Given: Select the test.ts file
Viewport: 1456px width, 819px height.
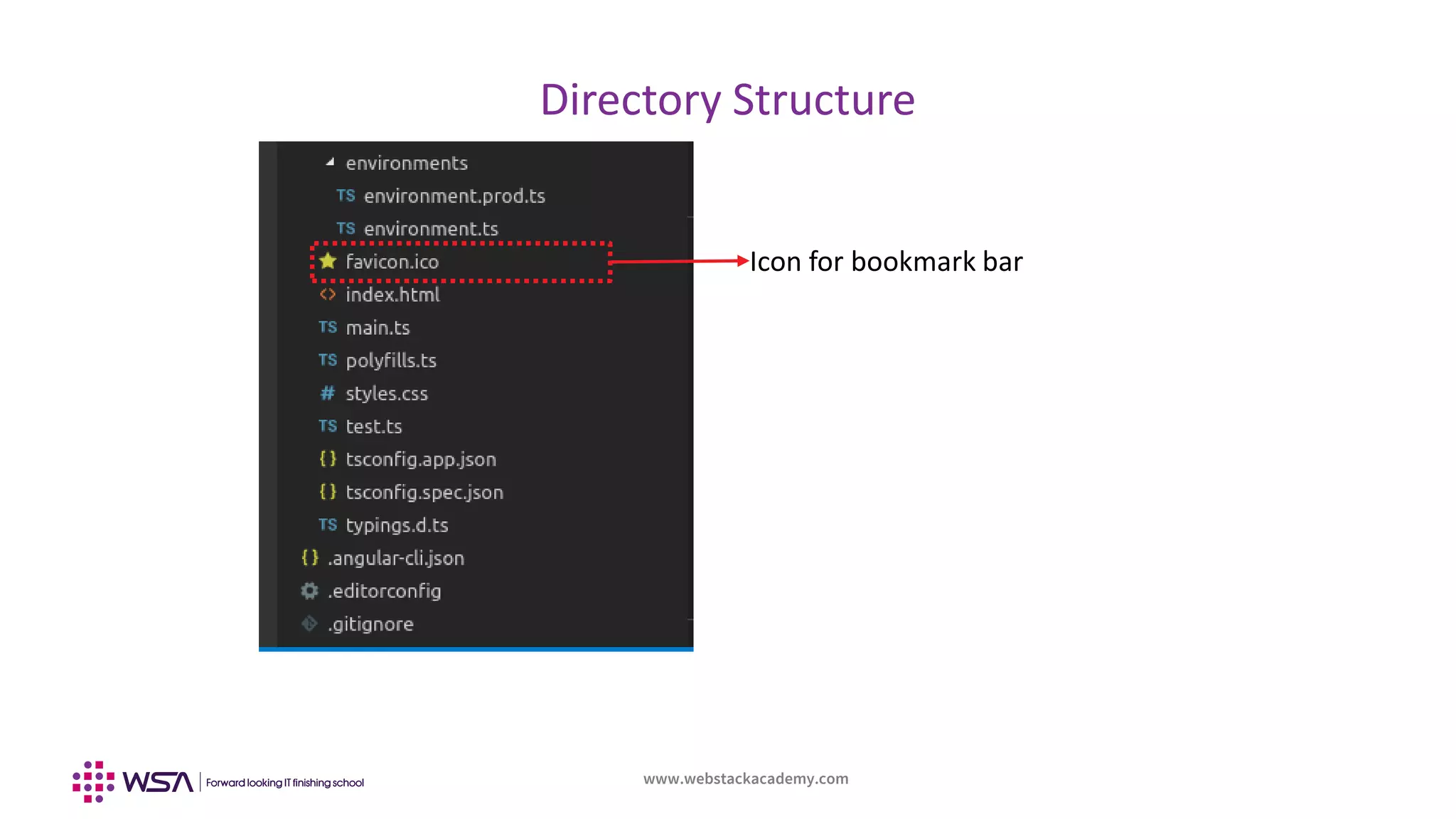Looking at the screenshot, I should [x=373, y=427].
